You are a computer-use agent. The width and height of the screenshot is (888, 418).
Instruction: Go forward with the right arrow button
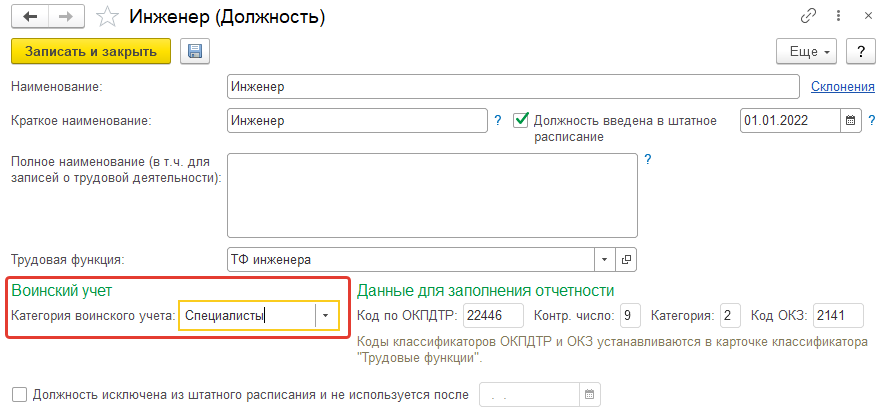click(66, 17)
